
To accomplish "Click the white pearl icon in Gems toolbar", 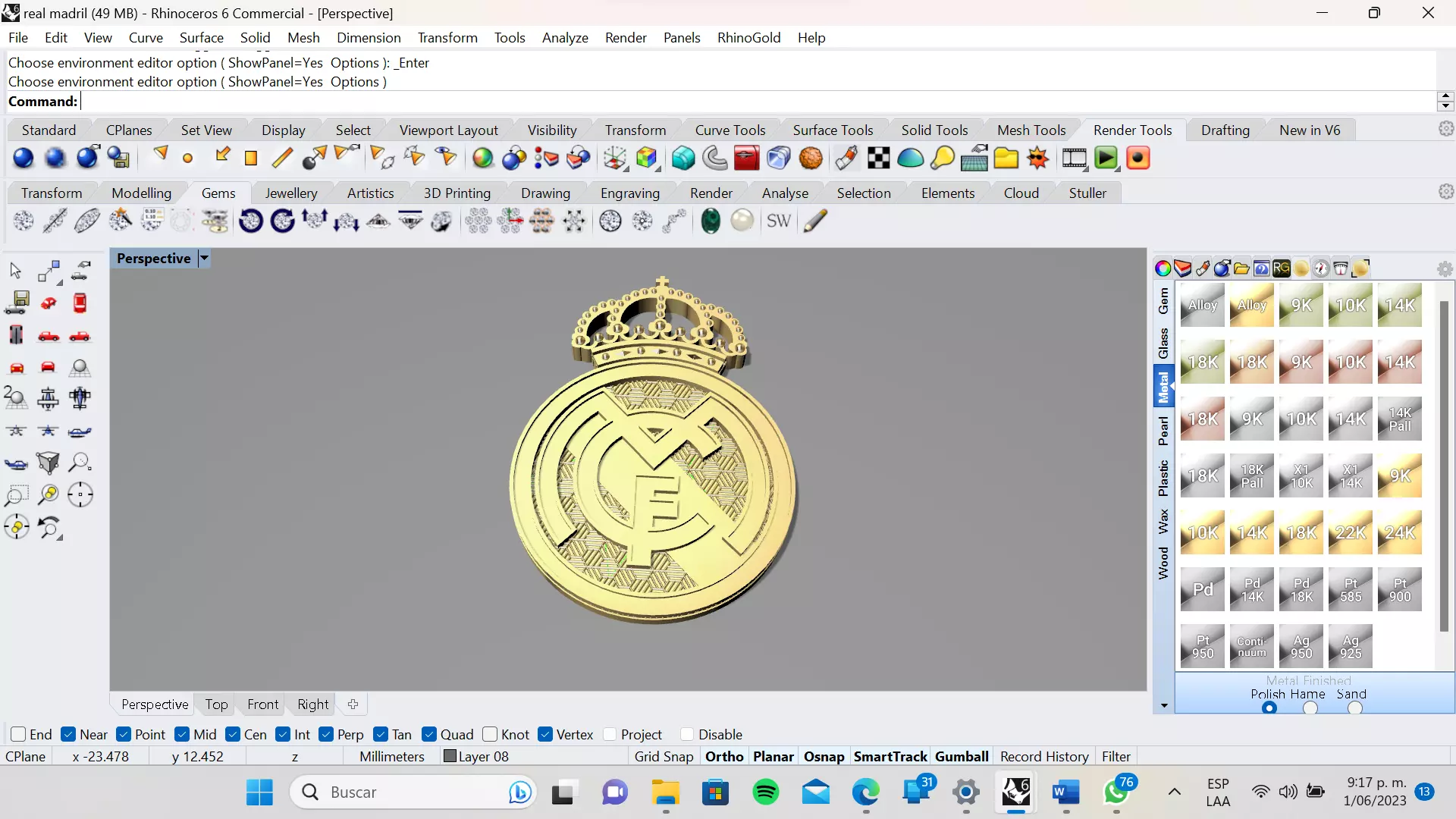I will (742, 221).
